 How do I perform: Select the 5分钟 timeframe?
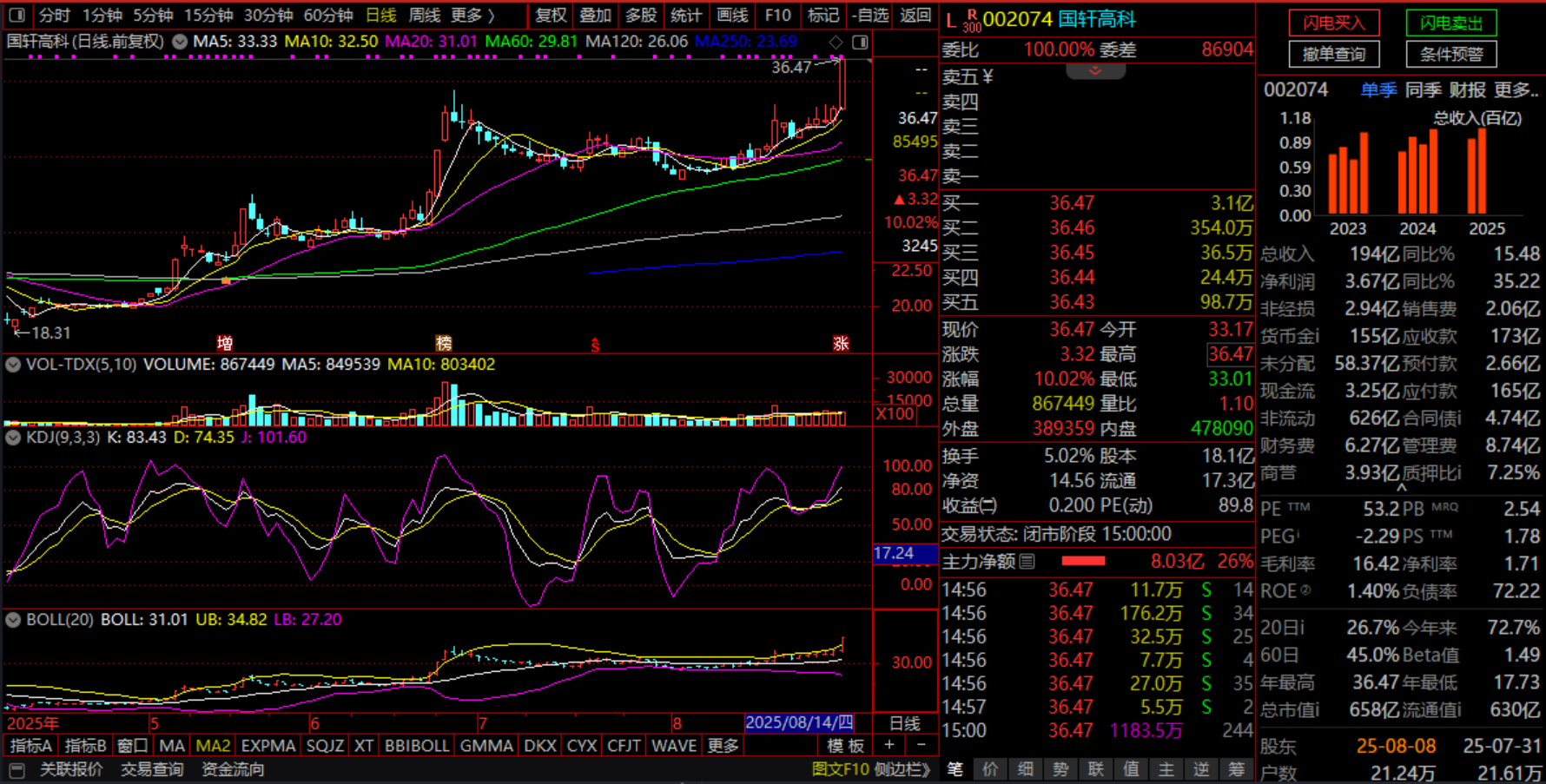pos(153,15)
